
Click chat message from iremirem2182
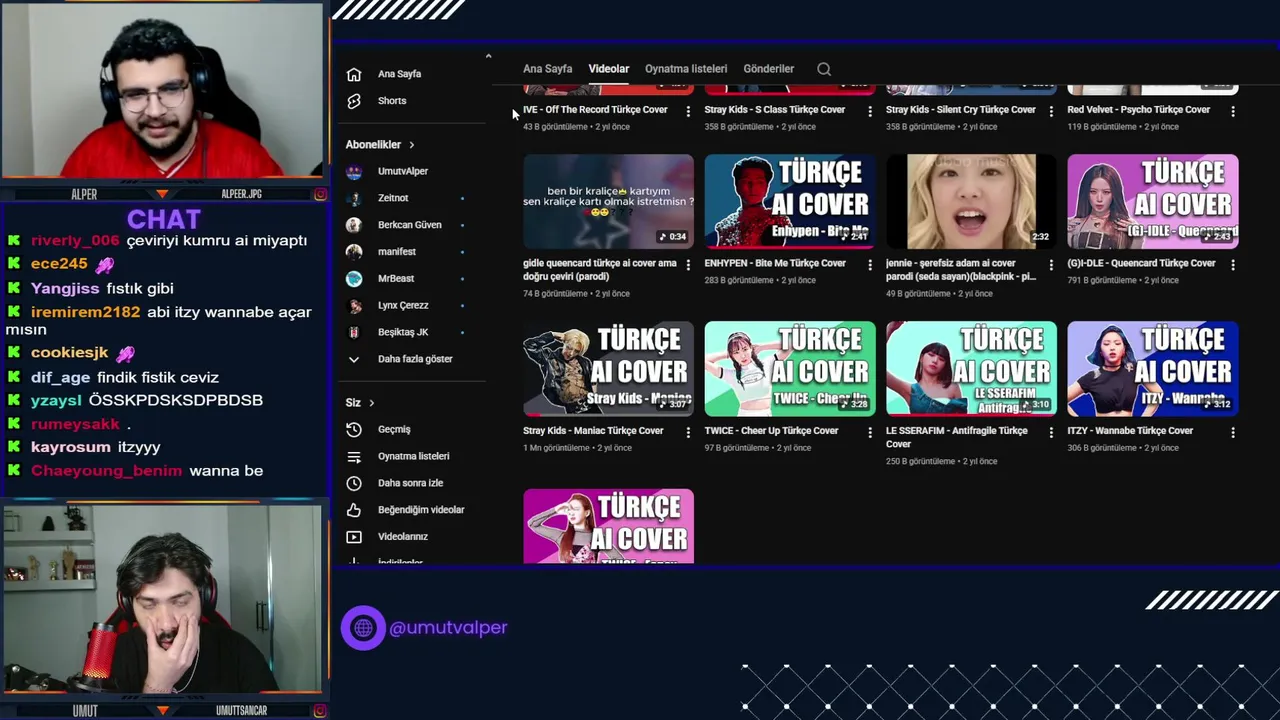[160, 321]
